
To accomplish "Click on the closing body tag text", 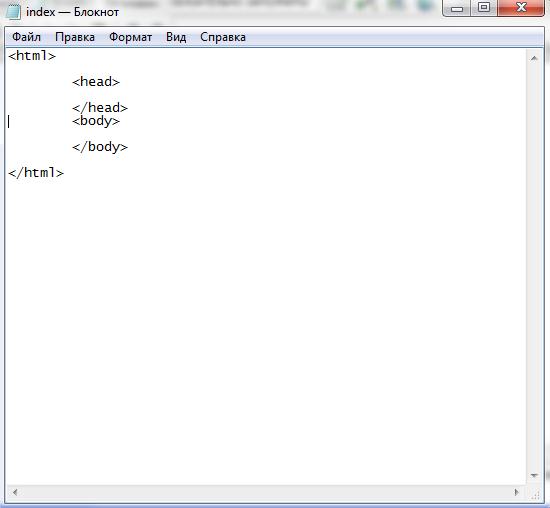I will click(100, 147).
